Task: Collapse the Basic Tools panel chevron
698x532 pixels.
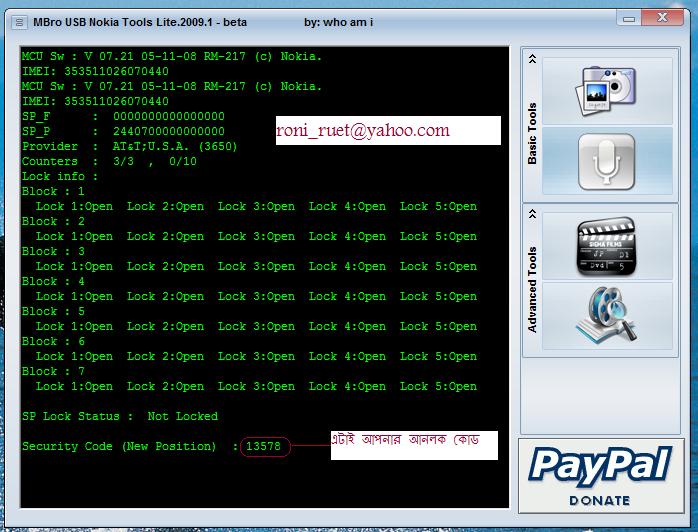Action: click(x=532, y=59)
